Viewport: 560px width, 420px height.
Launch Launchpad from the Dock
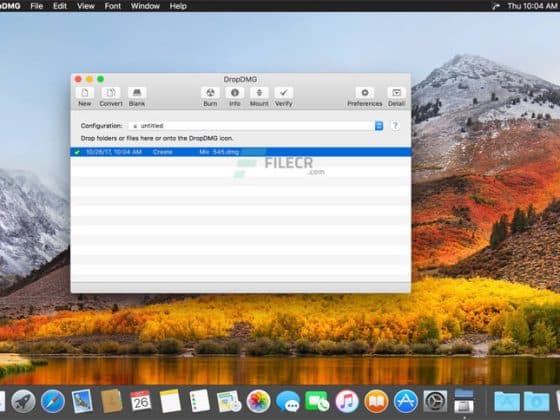tap(23, 401)
